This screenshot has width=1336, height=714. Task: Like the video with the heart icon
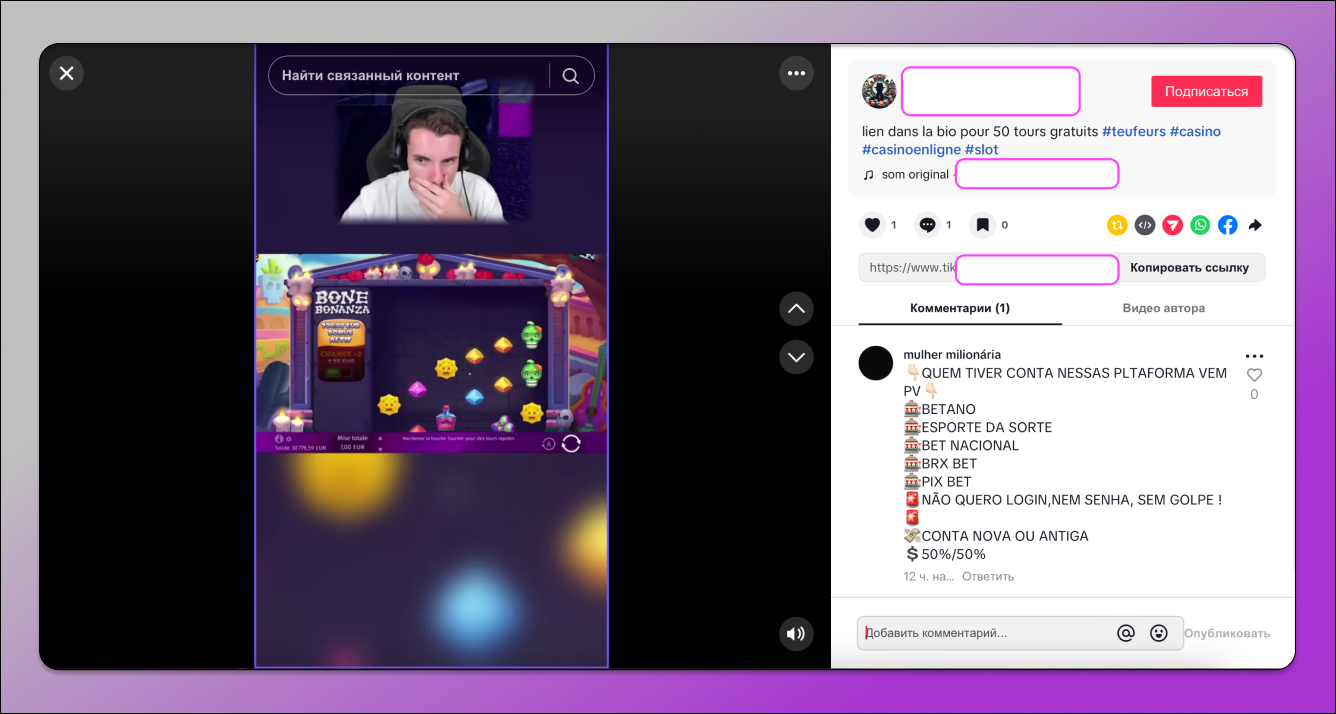tap(872, 224)
